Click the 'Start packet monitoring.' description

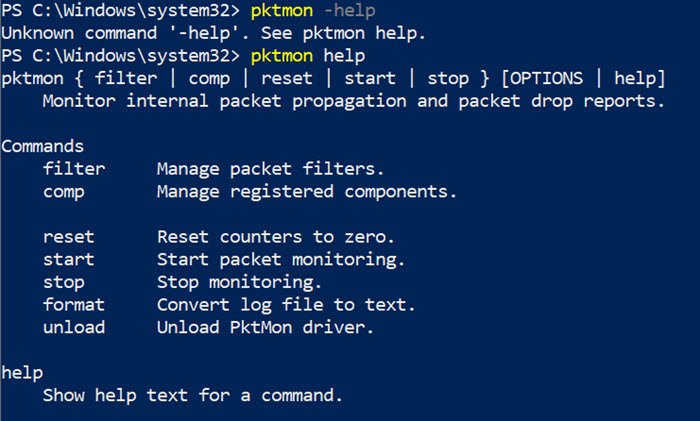click(280, 260)
